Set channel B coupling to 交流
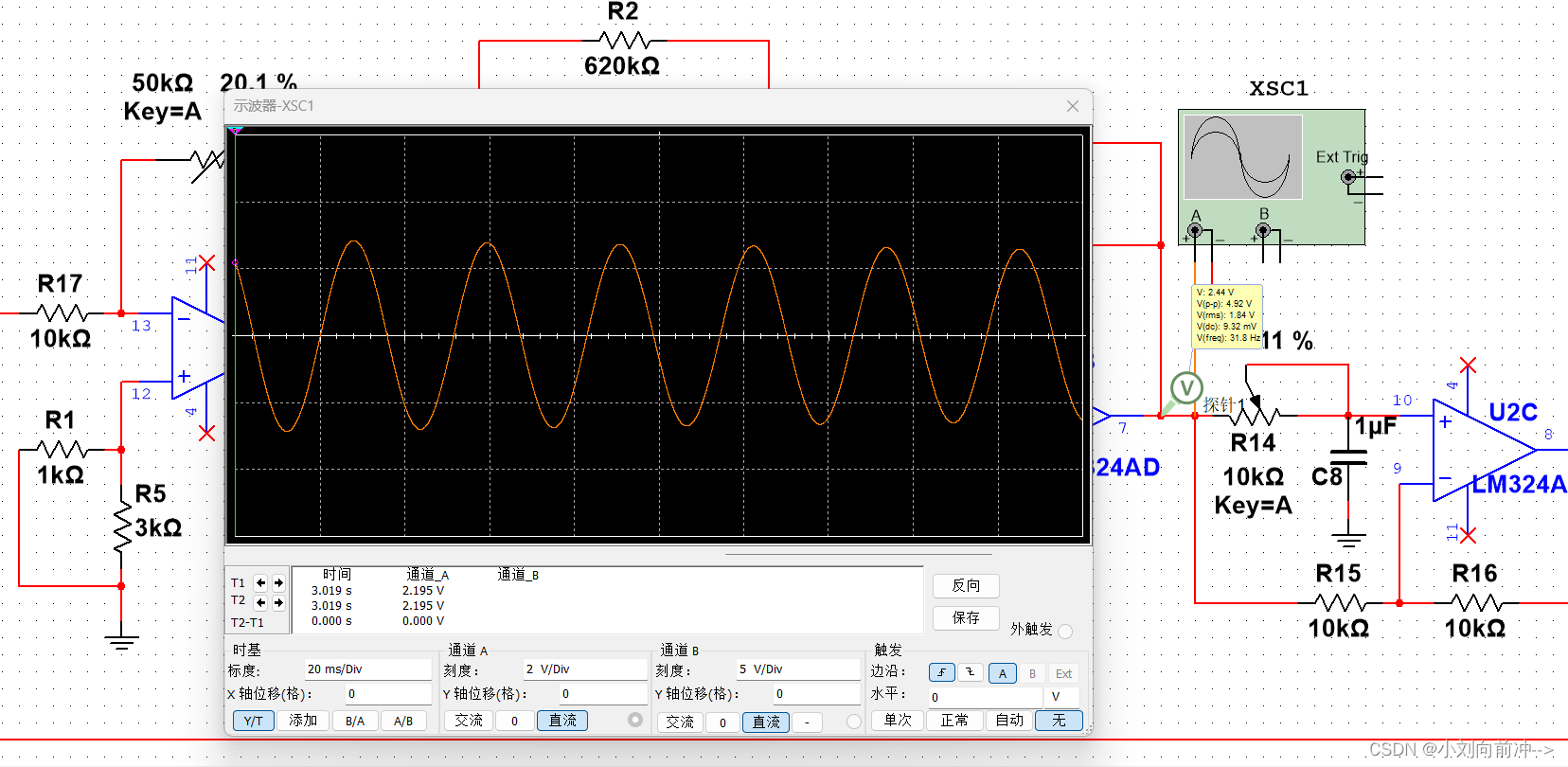Image resolution: width=1568 pixels, height=767 pixels. pyautogui.click(x=680, y=722)
